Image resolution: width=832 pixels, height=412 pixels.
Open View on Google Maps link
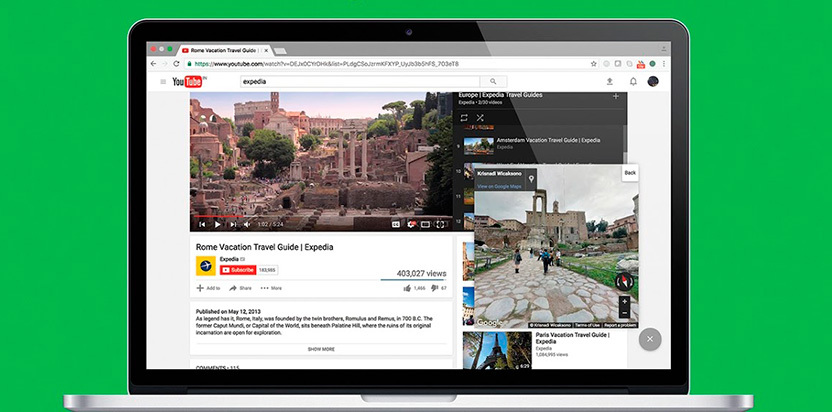499,186
